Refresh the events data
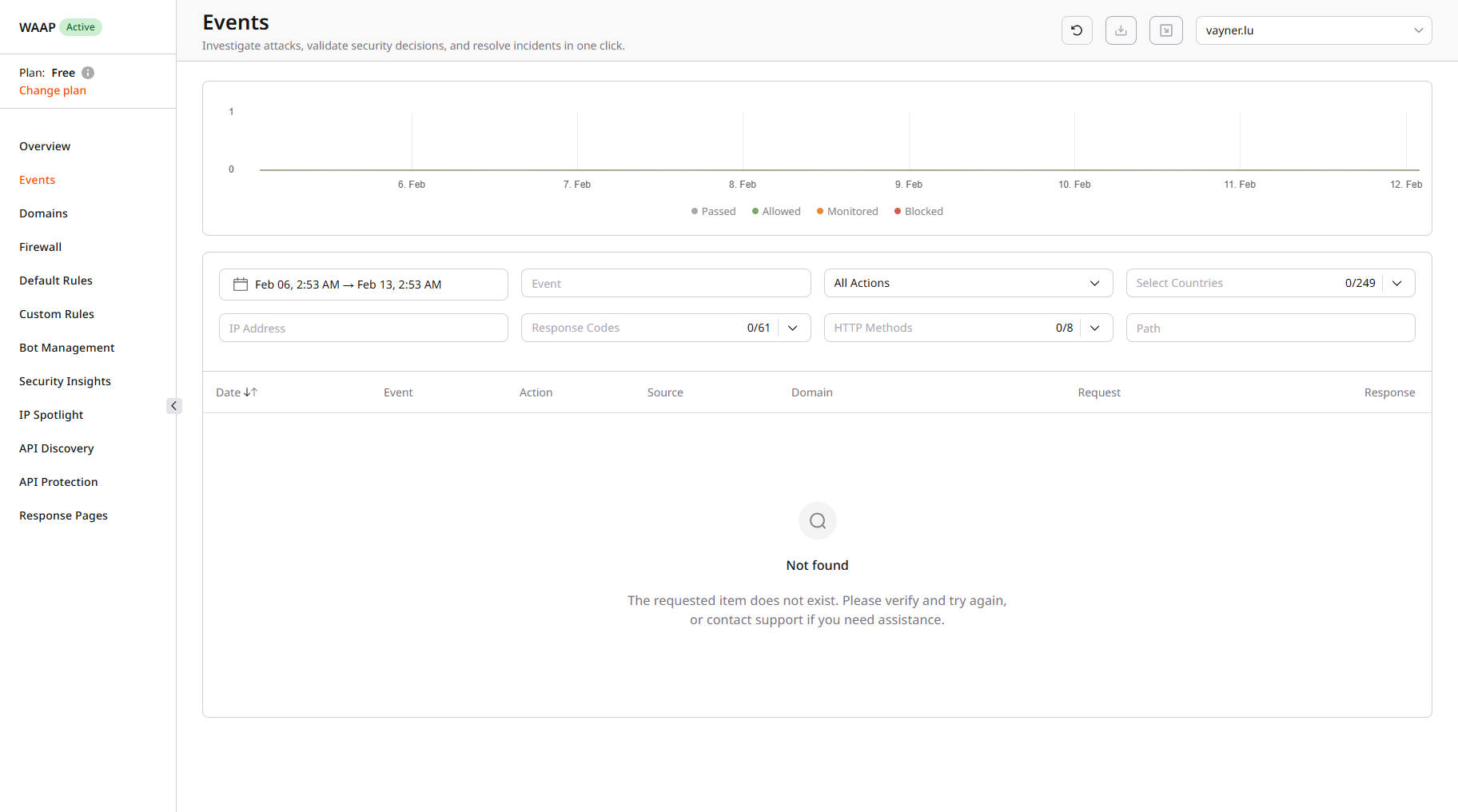Screen dimensions: 1458x812 point(1077,30)
